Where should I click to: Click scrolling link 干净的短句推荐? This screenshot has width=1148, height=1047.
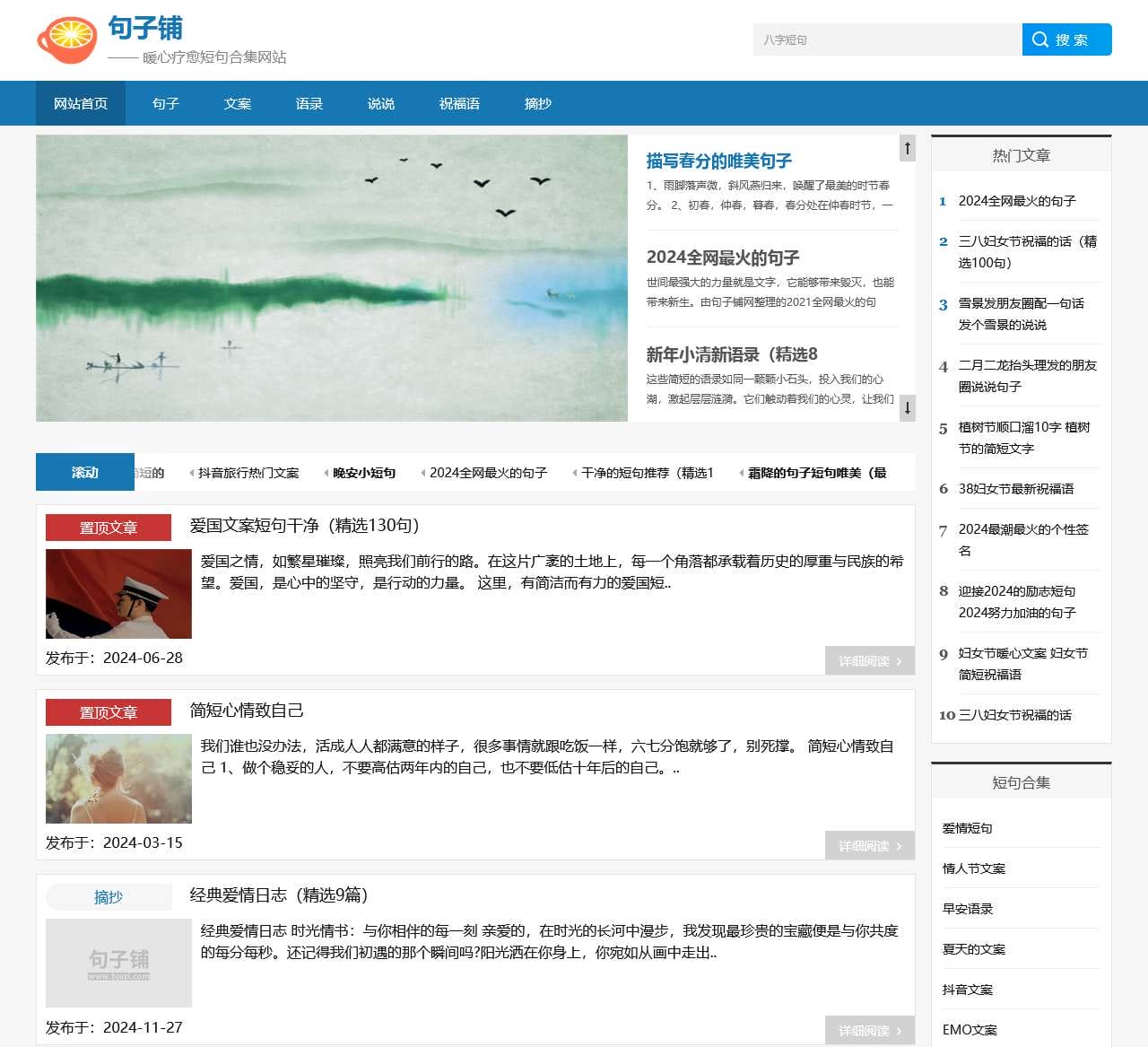[648, 473]
